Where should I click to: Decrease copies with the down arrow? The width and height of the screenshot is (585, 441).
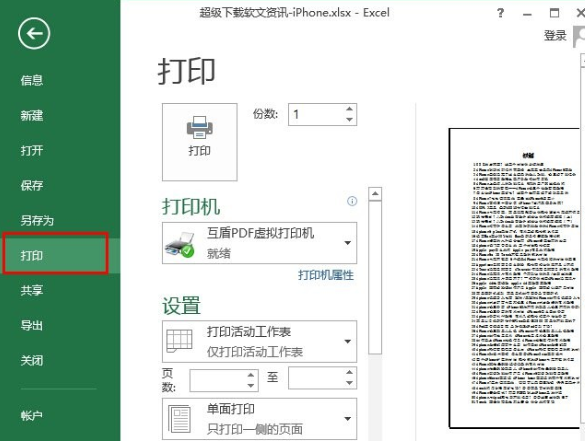[x=349, y=119]
